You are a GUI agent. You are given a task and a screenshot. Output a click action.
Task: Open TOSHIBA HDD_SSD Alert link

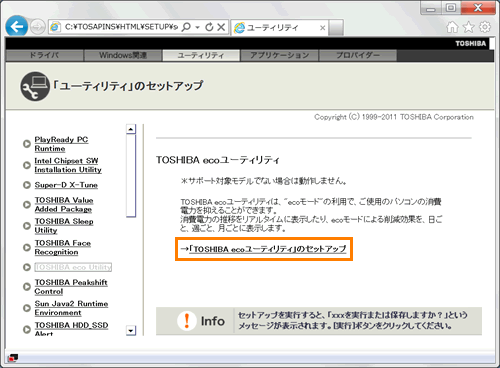[71, 329]
